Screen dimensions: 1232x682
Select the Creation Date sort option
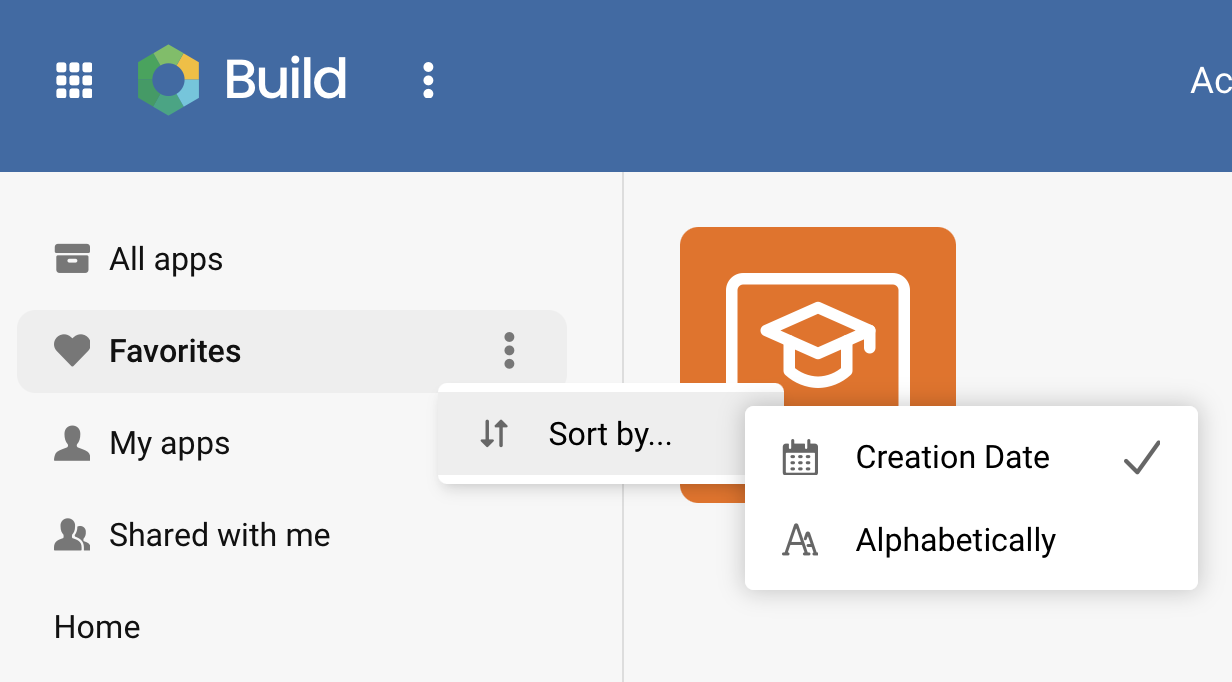[952, 457]
